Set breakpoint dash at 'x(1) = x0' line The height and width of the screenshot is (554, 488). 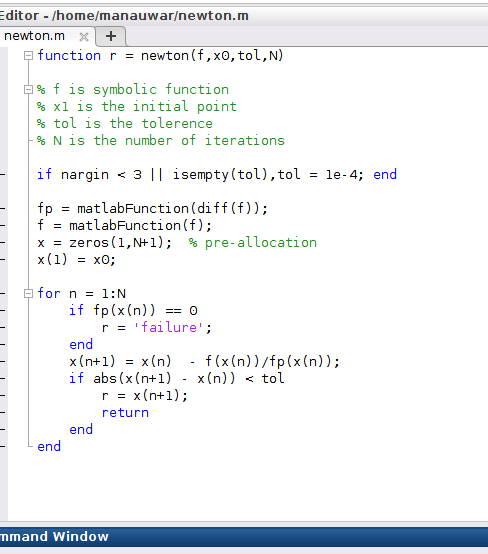click(x=2, y=260)
